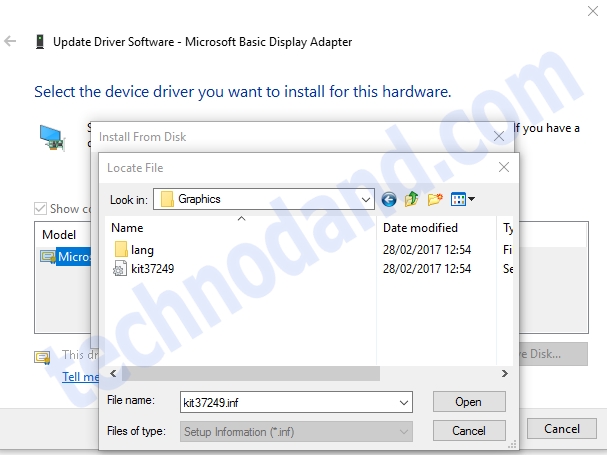This screenshot has width=607, height=455.
Task: Go back to last folder visited
Action: [389, 199]
